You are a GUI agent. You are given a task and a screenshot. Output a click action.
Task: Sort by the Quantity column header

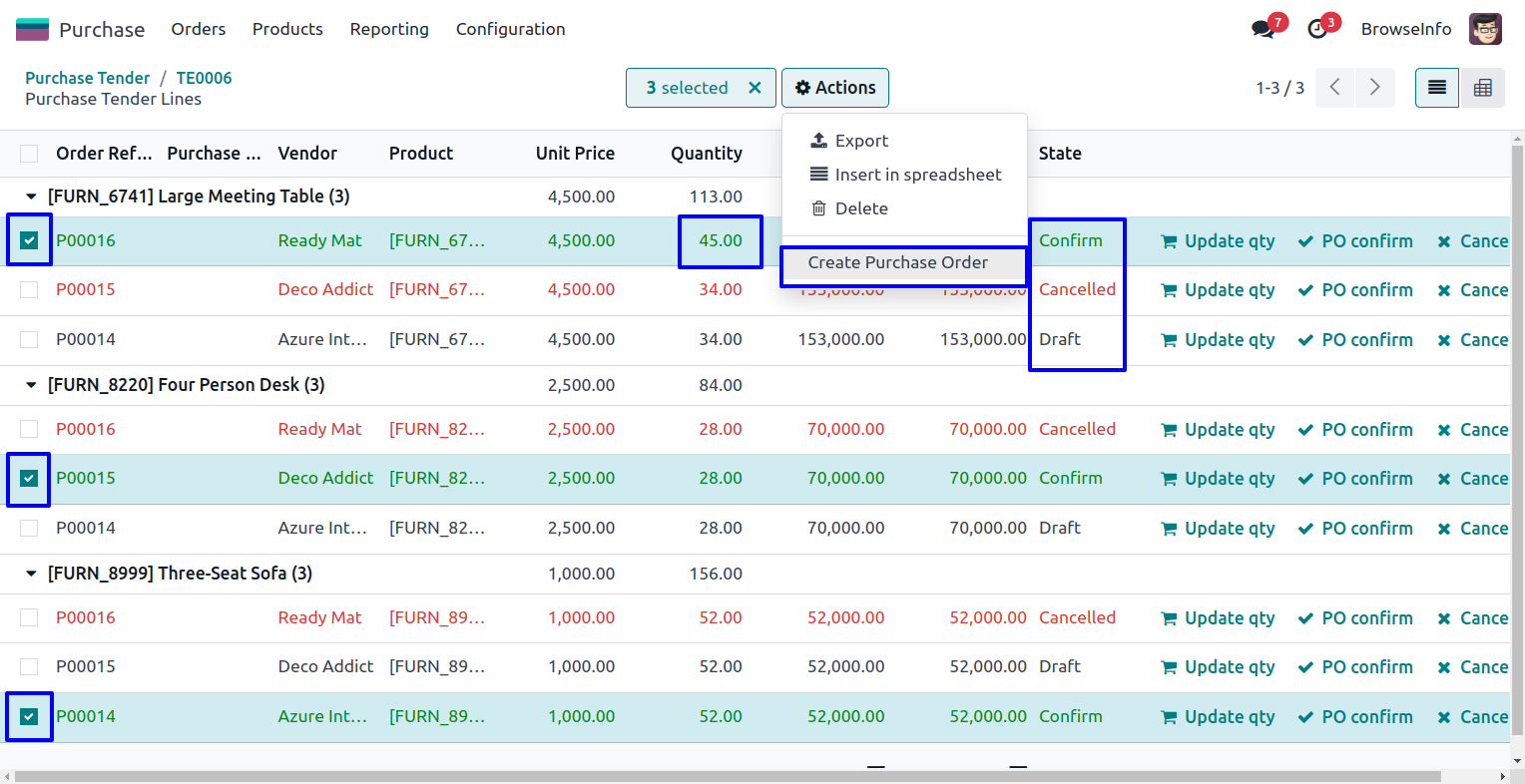coord(707,154)
